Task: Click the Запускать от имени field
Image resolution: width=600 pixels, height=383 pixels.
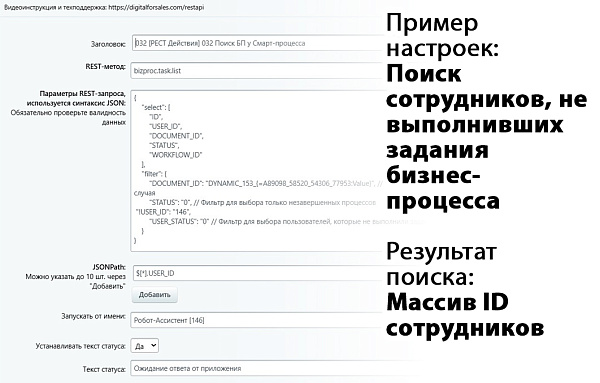Action: pos(257,320)
